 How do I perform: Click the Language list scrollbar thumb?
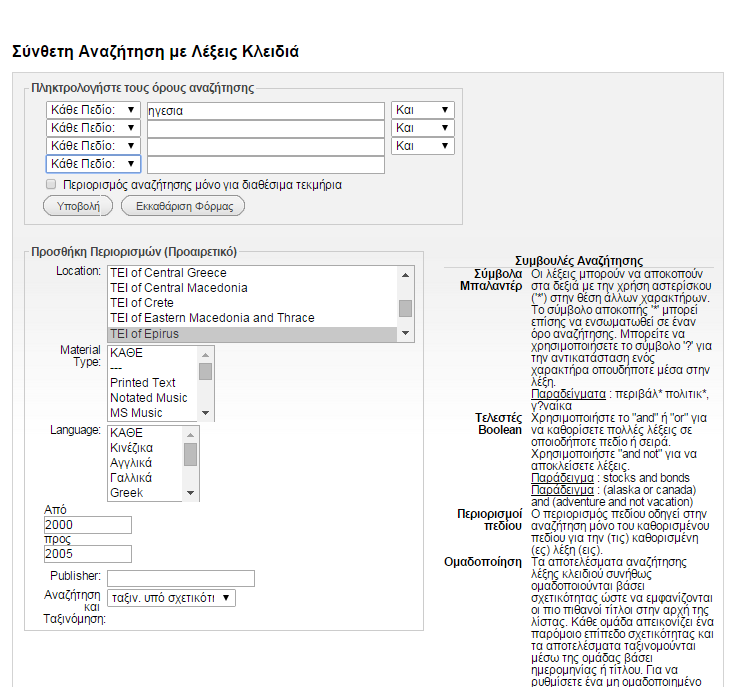pyautogui.click(x=190, y=455)
